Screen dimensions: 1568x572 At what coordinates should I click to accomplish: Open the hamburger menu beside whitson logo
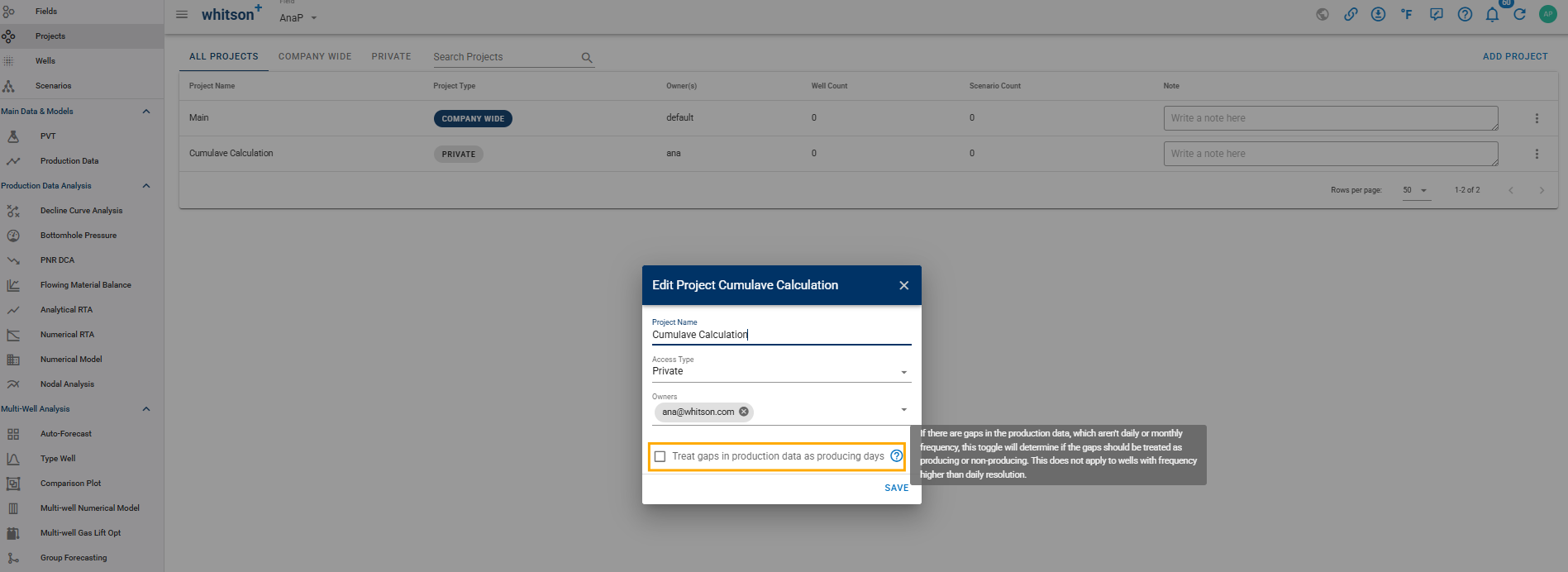(x=182, y=14)
